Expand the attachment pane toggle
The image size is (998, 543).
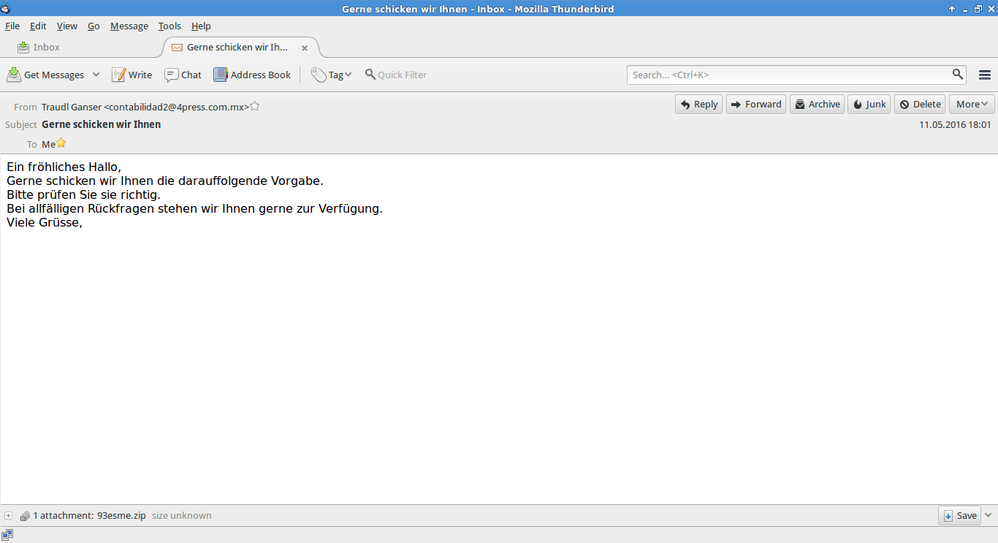(8, 516)
